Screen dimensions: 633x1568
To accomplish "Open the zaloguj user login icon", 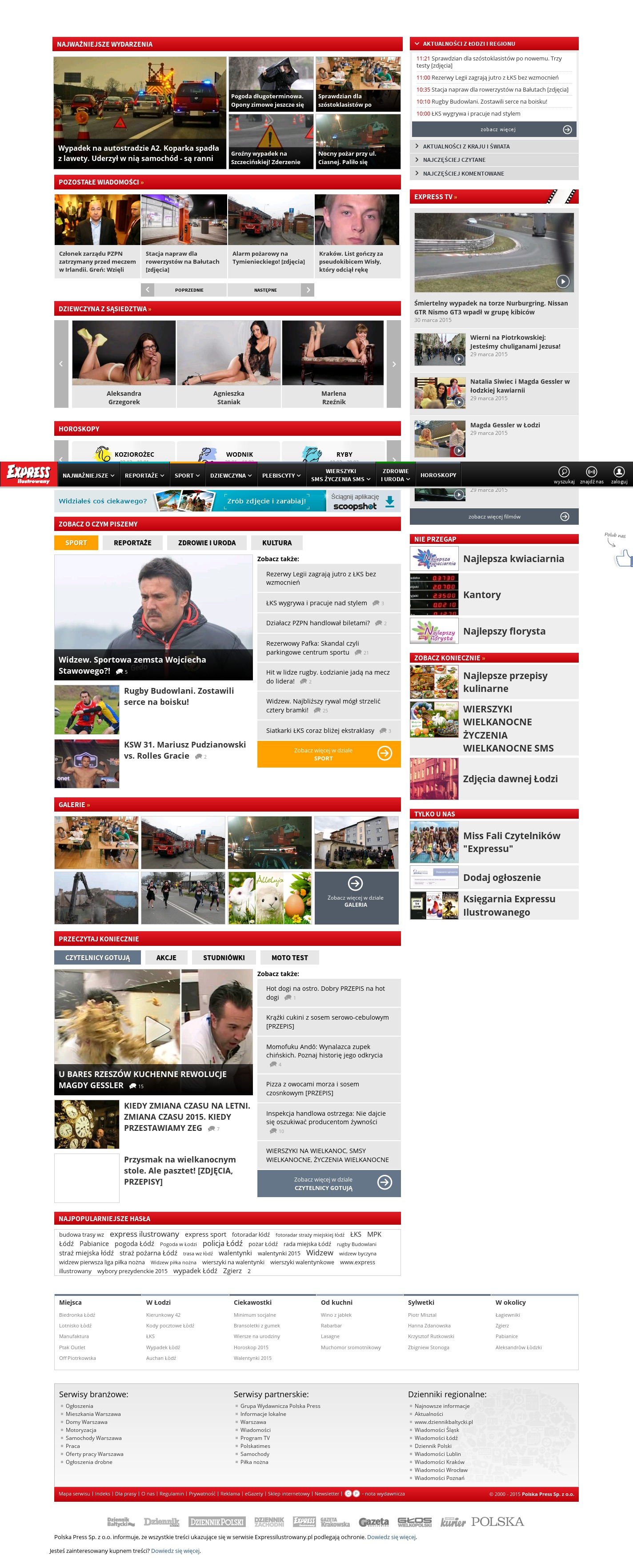I will pos(619,472).
